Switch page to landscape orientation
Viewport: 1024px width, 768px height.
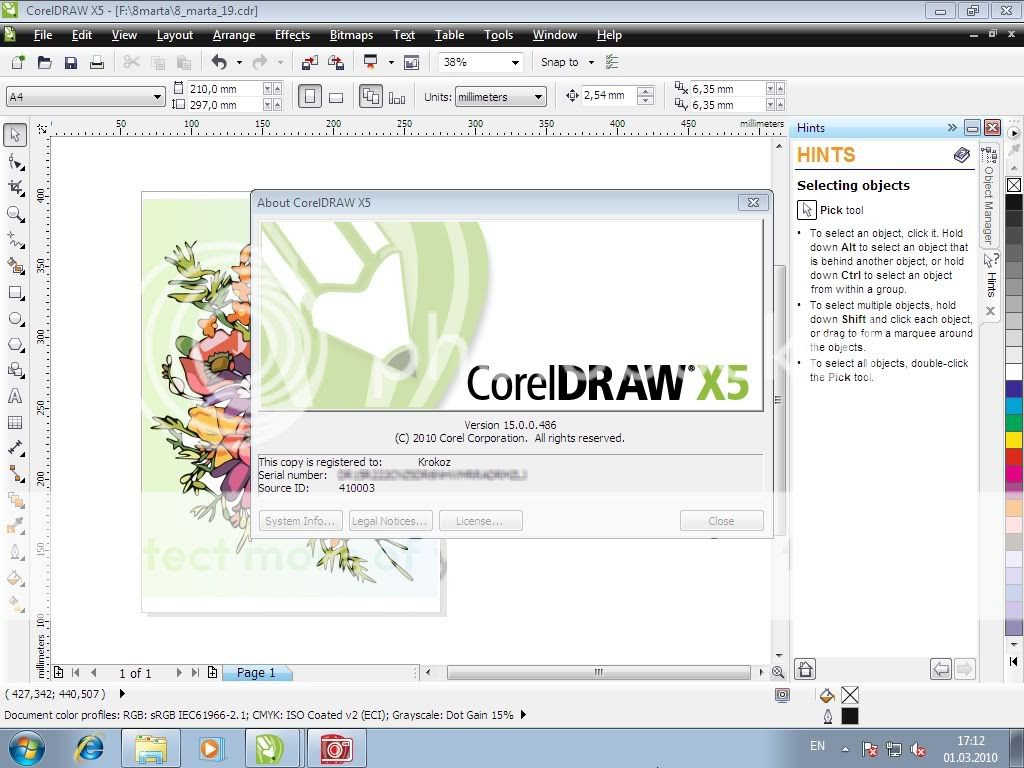336,97
